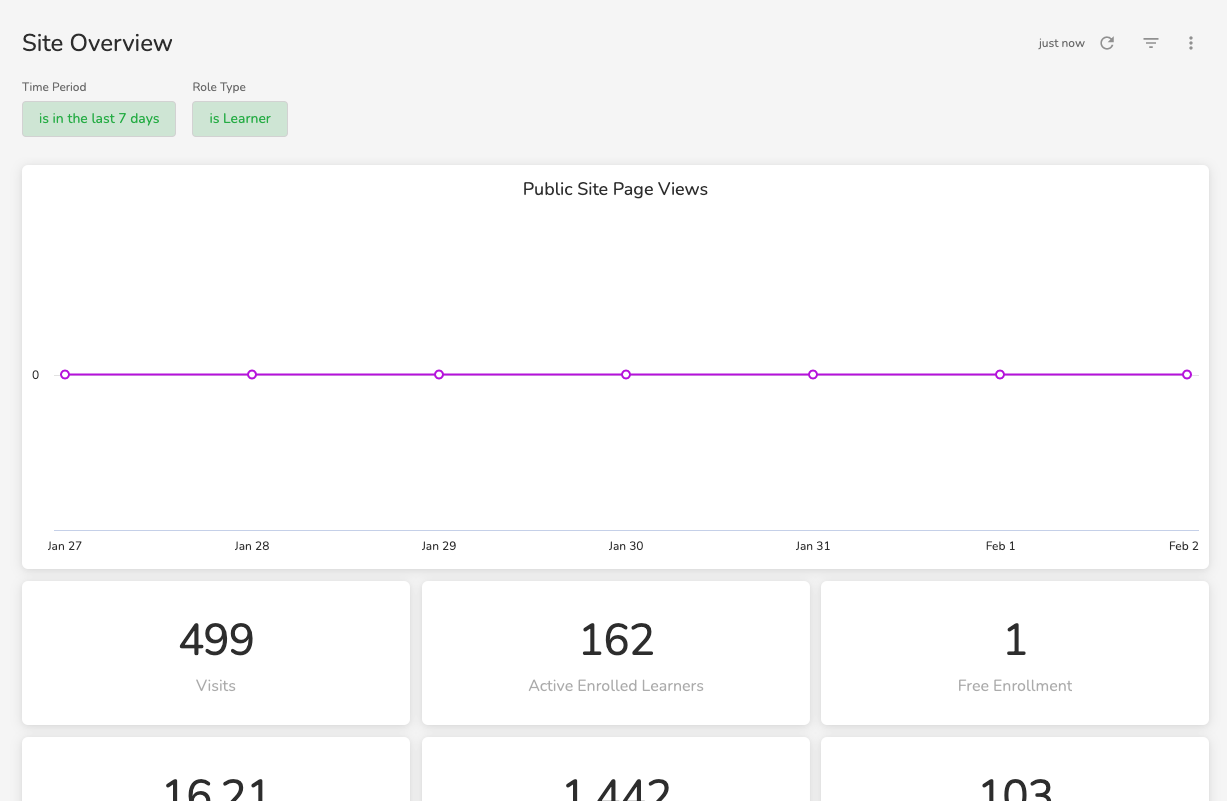Click the 'Feb 2' axis label
The width and height of the screenshot is (1227, 801).
1184,546
